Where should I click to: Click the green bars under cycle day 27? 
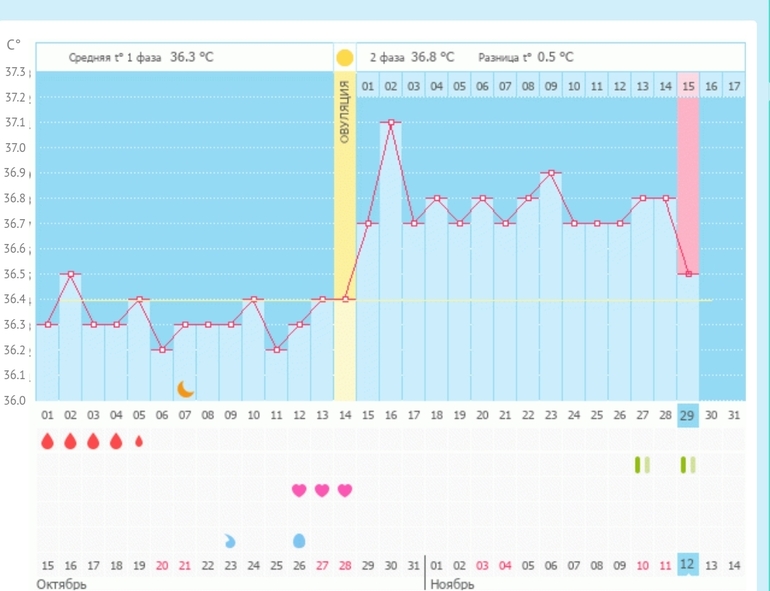[x=642, y=465]
